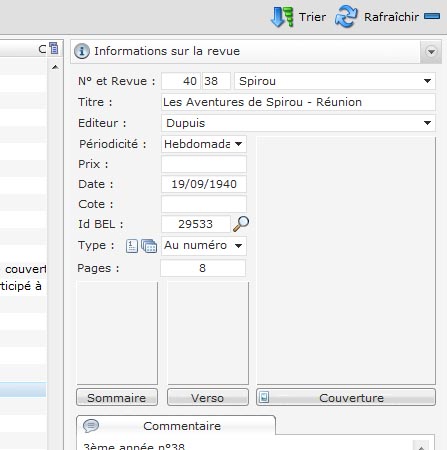
Task: Click the comment box scrollbar up arrow
Action: click(x=421, y=446)
